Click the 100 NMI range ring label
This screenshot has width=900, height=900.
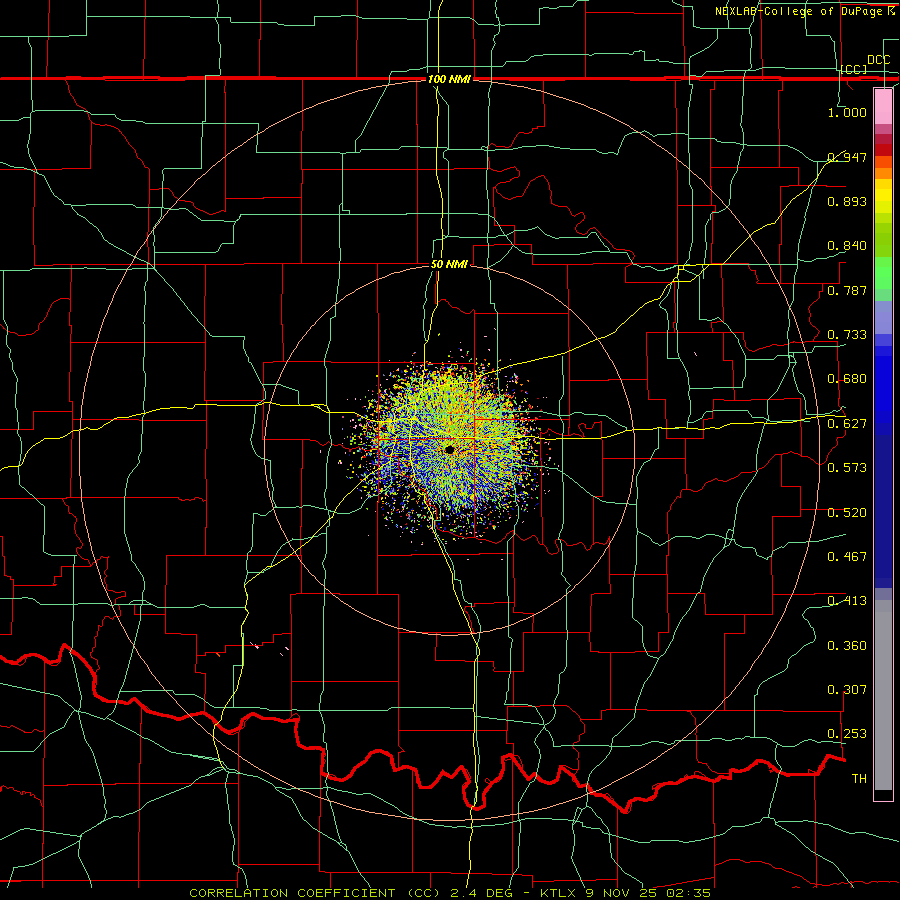point(449,79)
